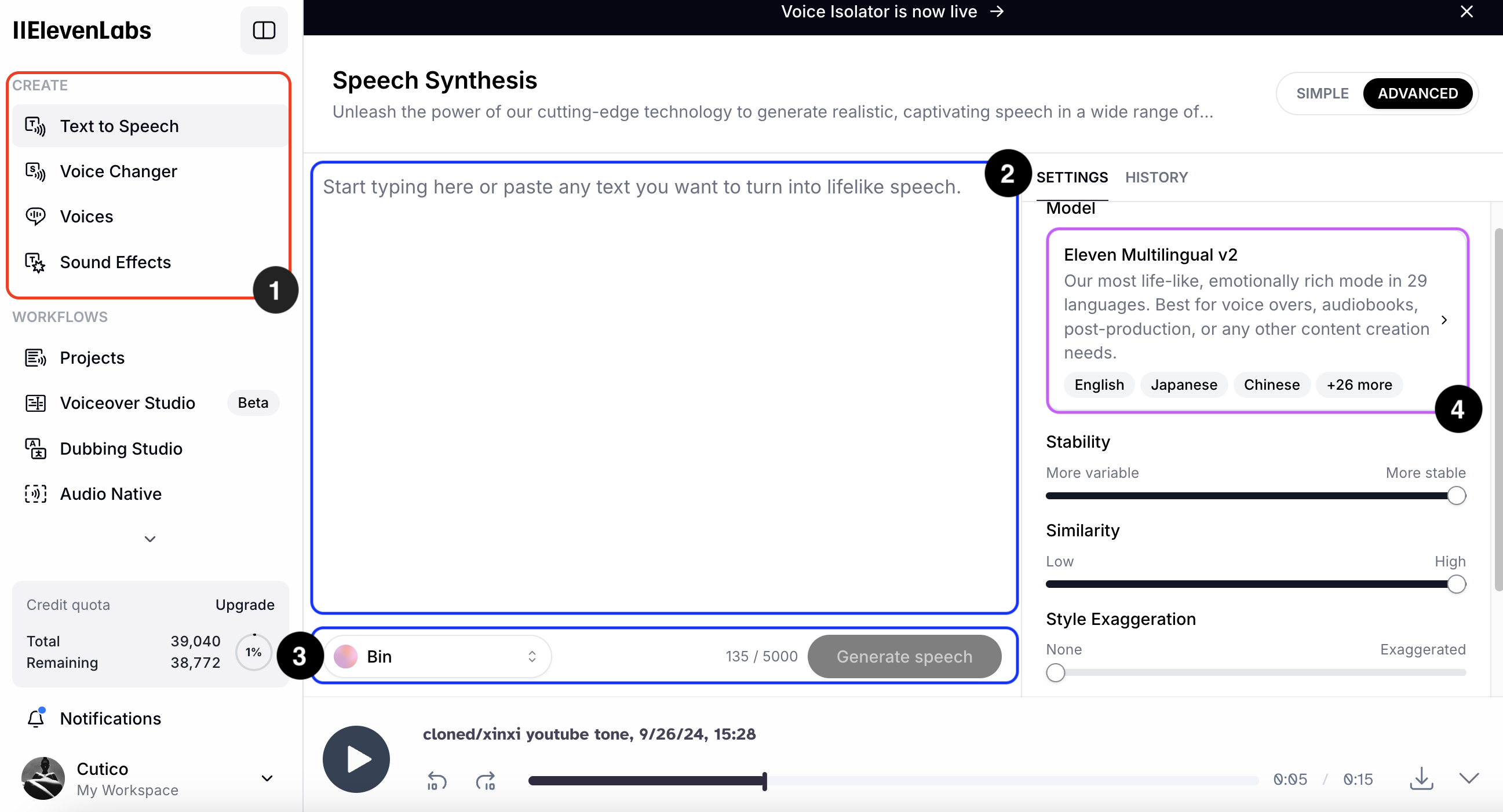Screen dimensions: 1503x812
Task: Open Audio Native workflow
Action: click(x=151, y=494)
